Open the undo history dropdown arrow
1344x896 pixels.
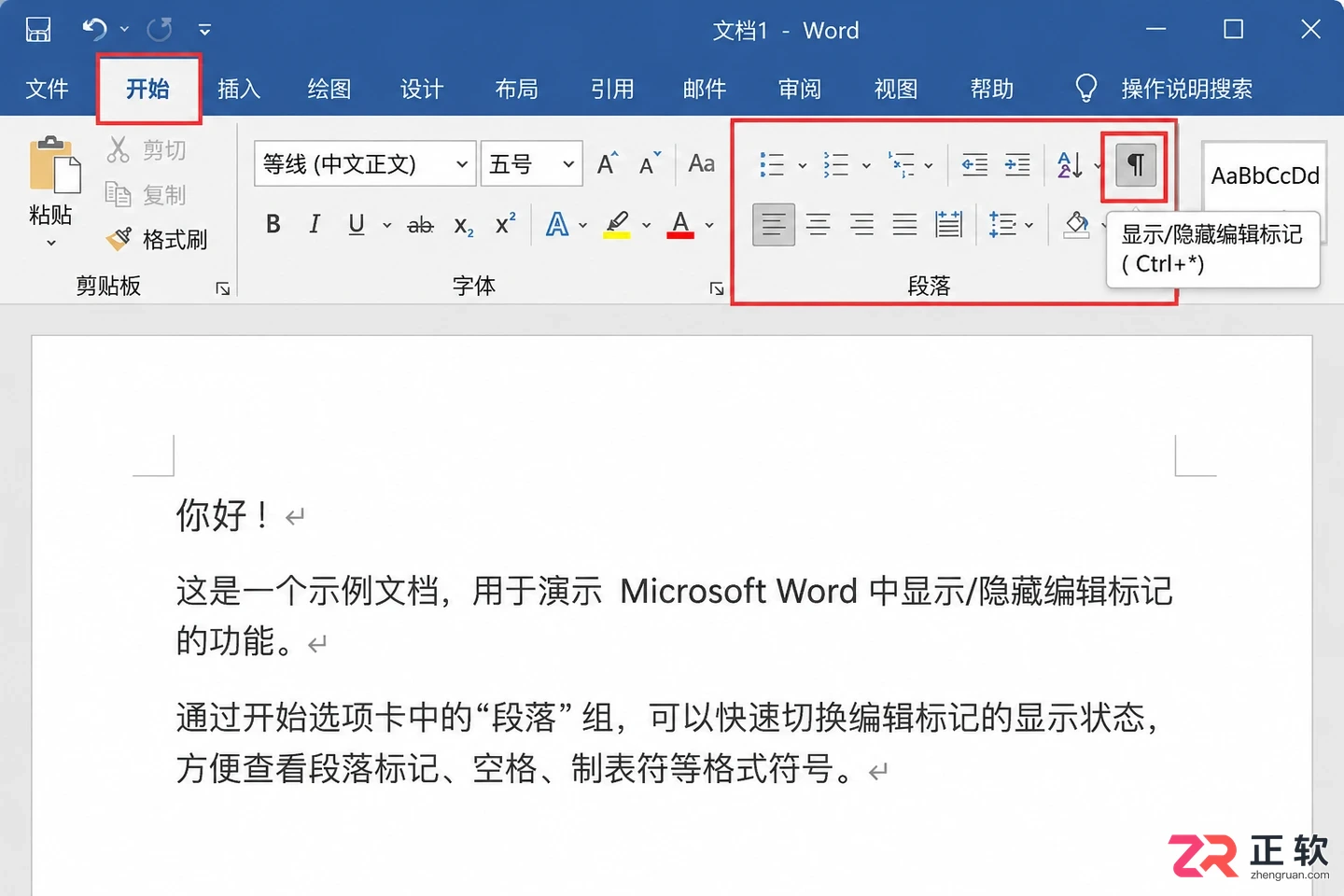coord(124,30)
